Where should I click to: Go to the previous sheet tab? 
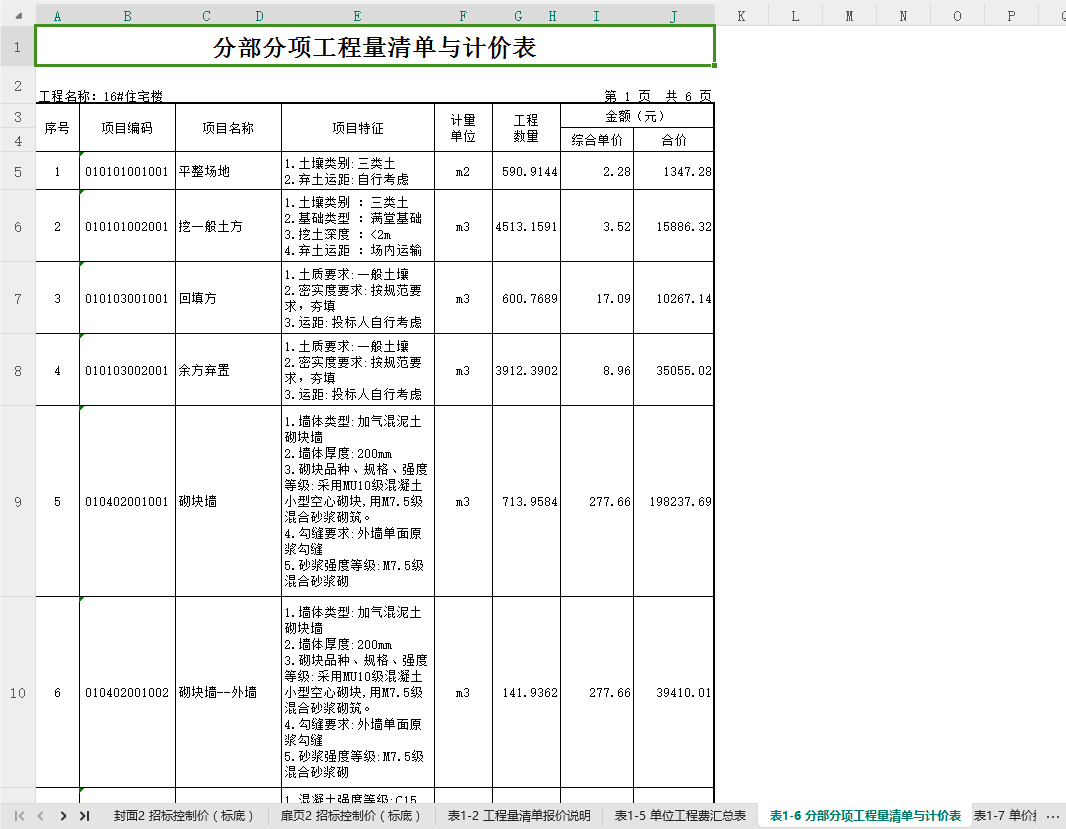(41, 815)
